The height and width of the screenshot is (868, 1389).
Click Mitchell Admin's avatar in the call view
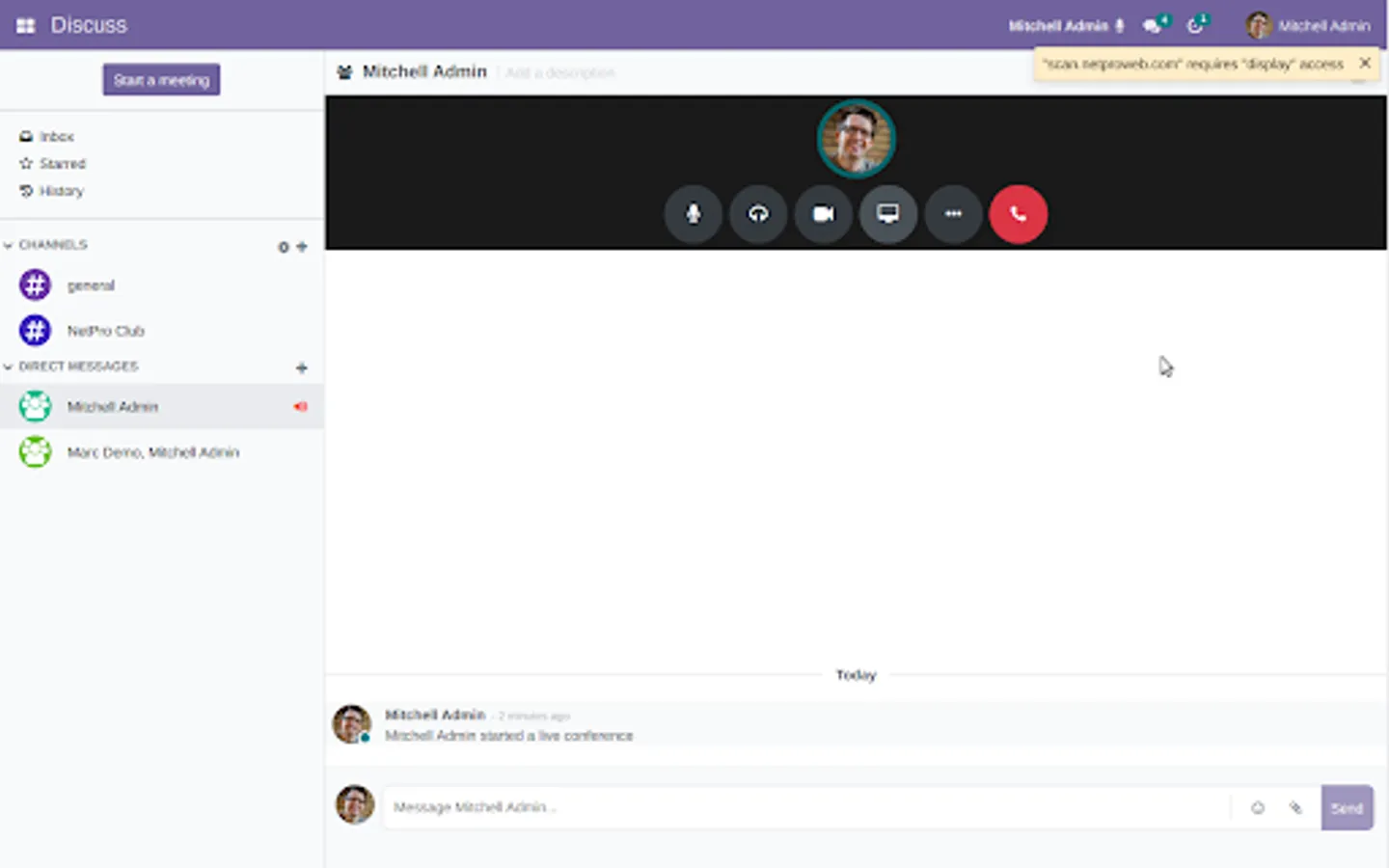[x=857, y=139]
